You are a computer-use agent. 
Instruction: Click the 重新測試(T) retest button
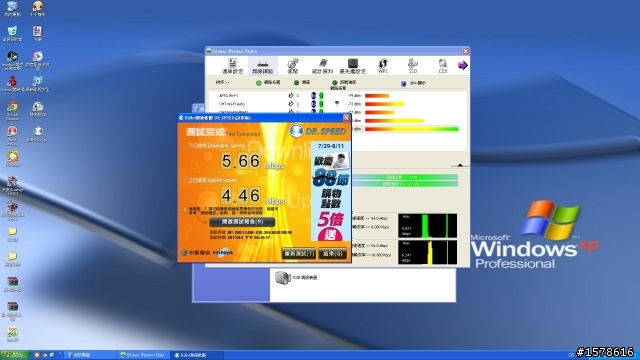(299, 254)
